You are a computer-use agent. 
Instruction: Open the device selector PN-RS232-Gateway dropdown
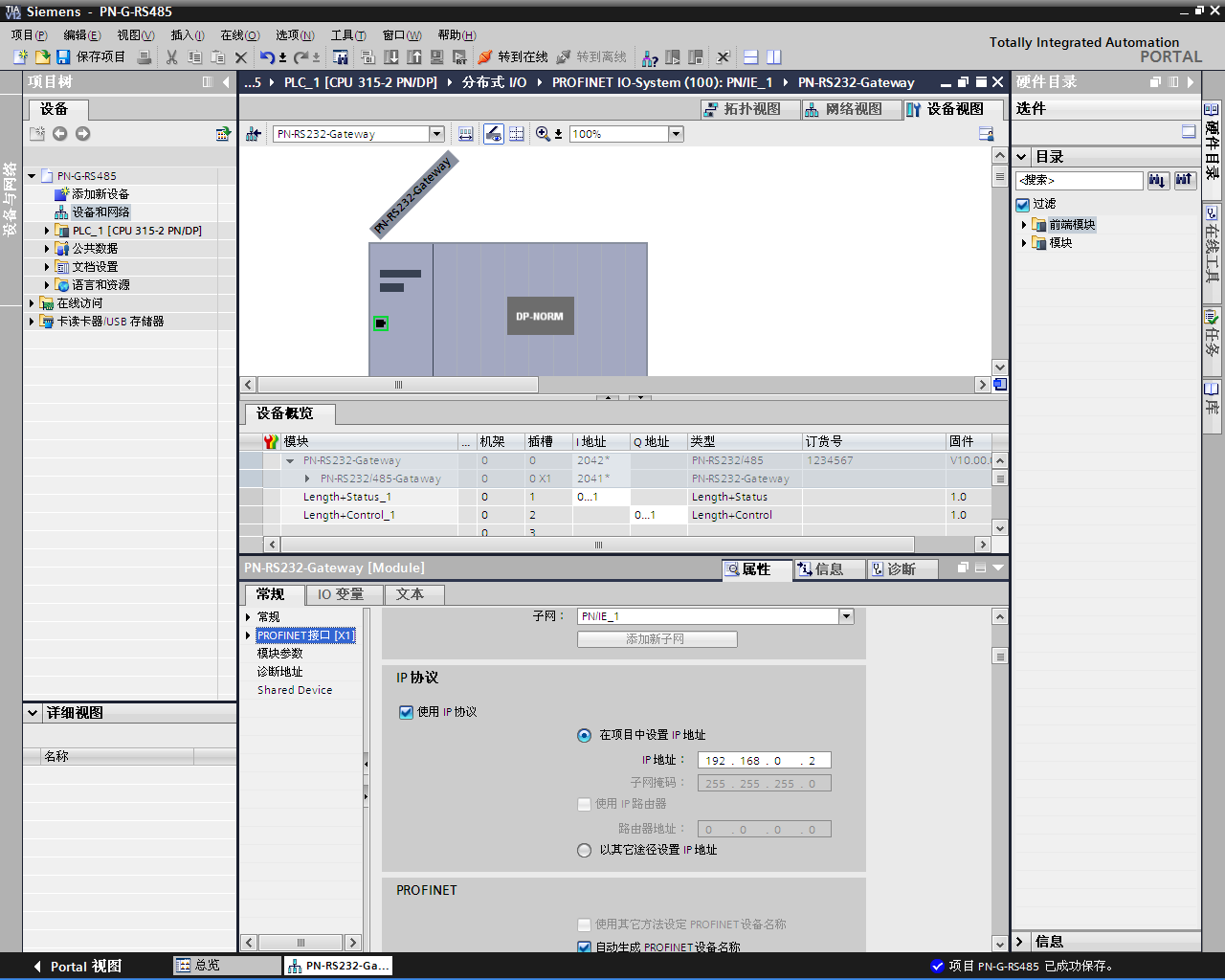tap(436, 134)
